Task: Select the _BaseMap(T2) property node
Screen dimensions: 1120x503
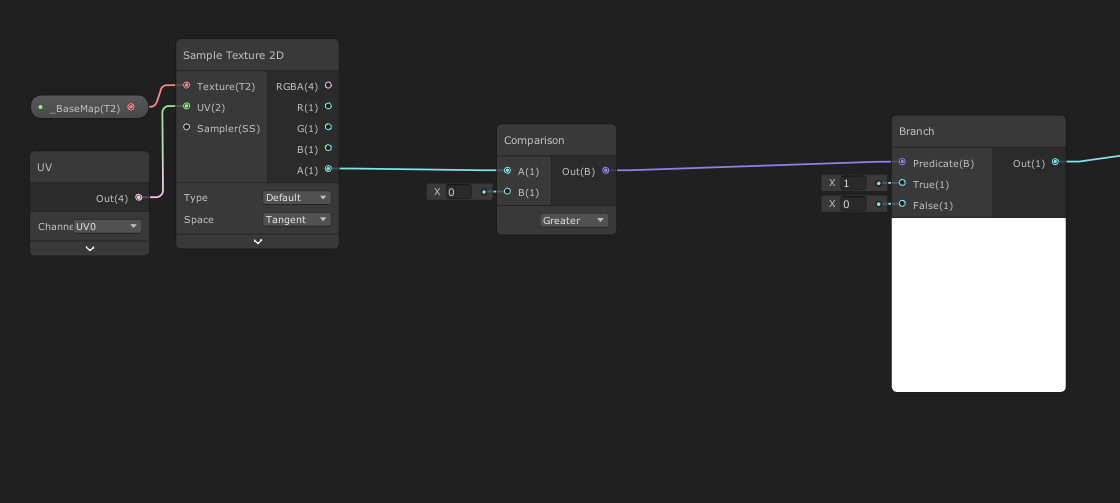Action: point(89,107)
